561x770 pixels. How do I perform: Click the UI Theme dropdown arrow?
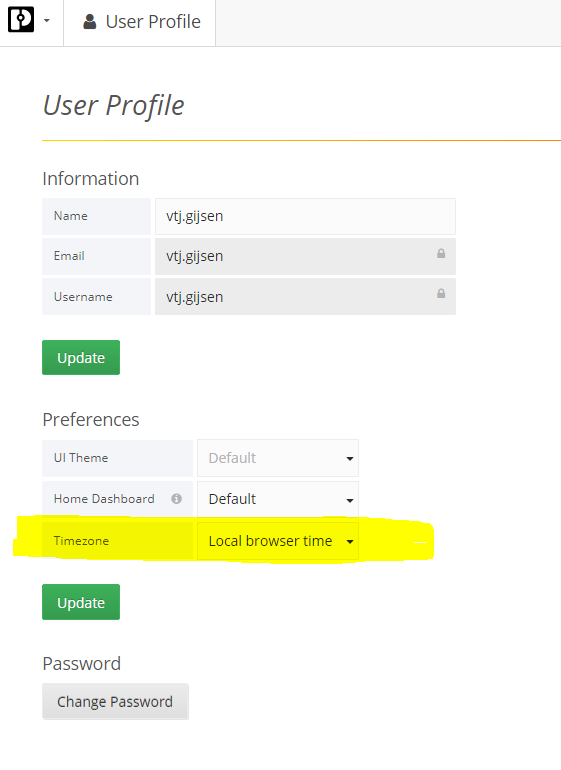[350, 459]
